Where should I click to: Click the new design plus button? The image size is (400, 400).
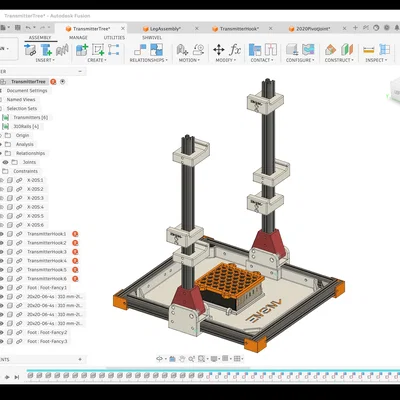(355, 28)
